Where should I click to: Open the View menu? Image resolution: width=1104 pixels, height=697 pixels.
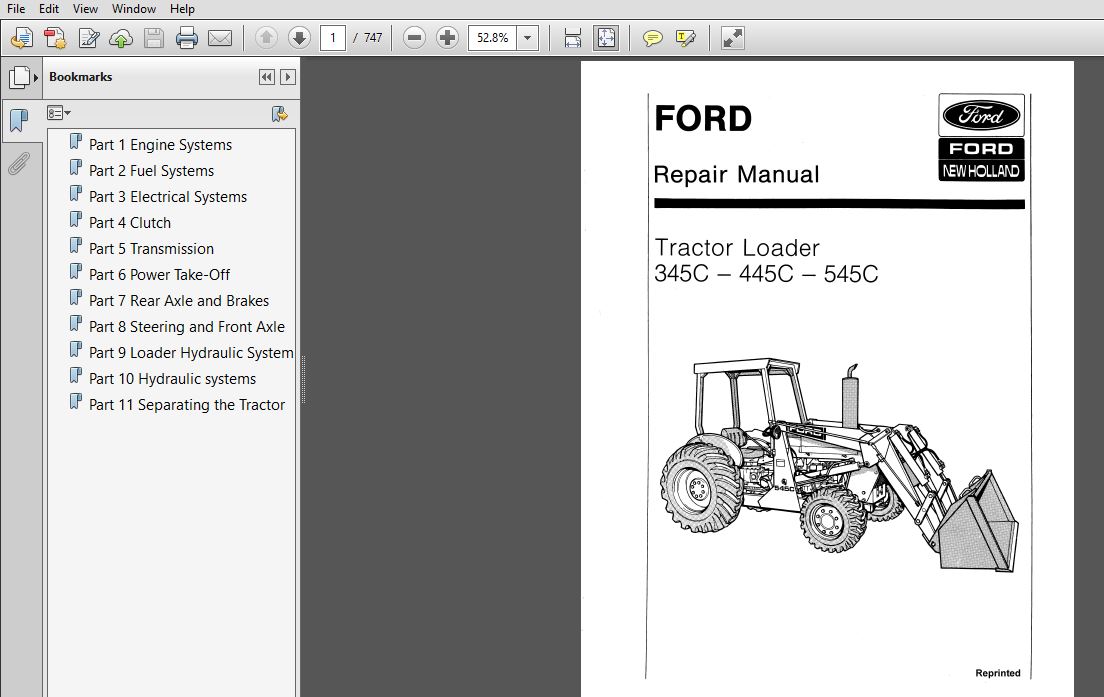click(85, 8)
